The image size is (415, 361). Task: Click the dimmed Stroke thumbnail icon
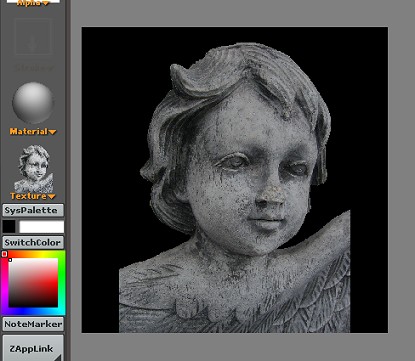(x=33, y=37)
